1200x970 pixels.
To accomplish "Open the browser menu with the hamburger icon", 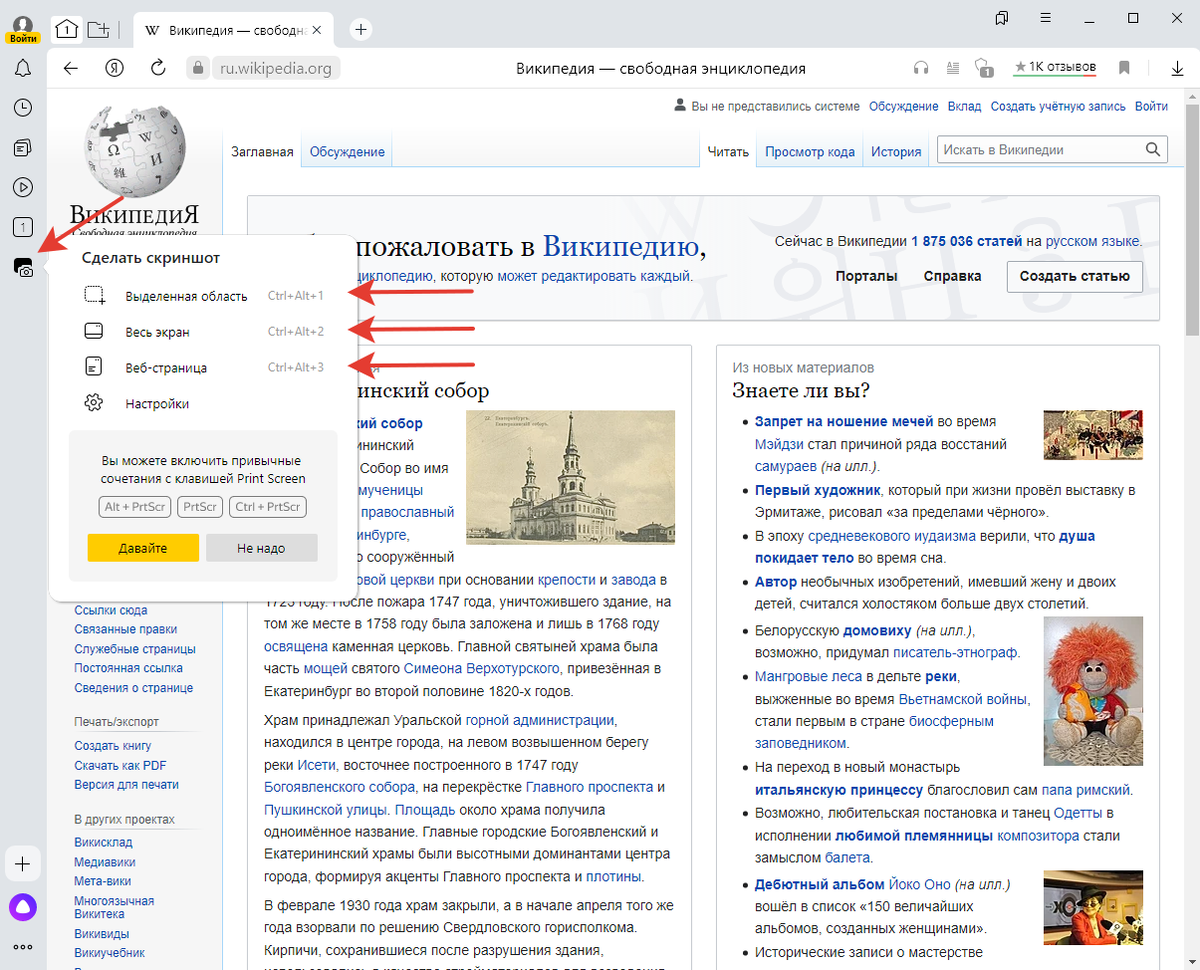I will pos(1044,18).
